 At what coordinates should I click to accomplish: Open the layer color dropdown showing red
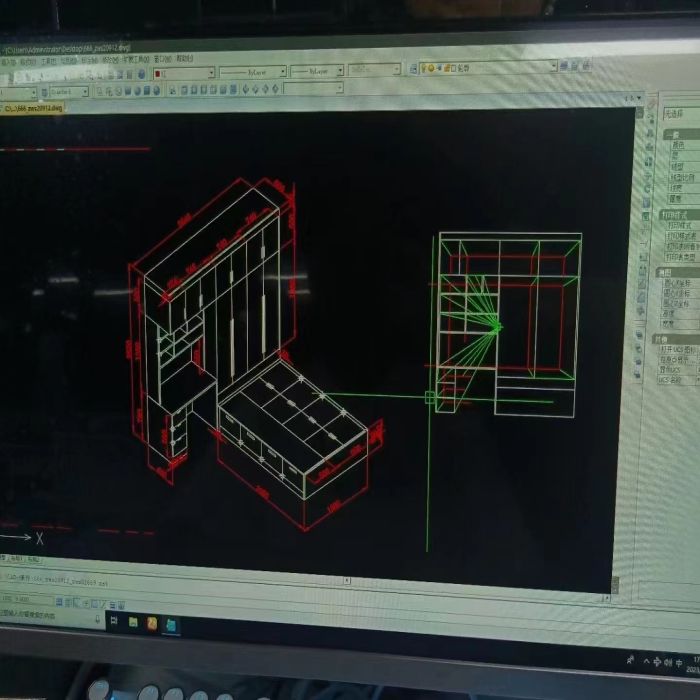click(209, 73)
